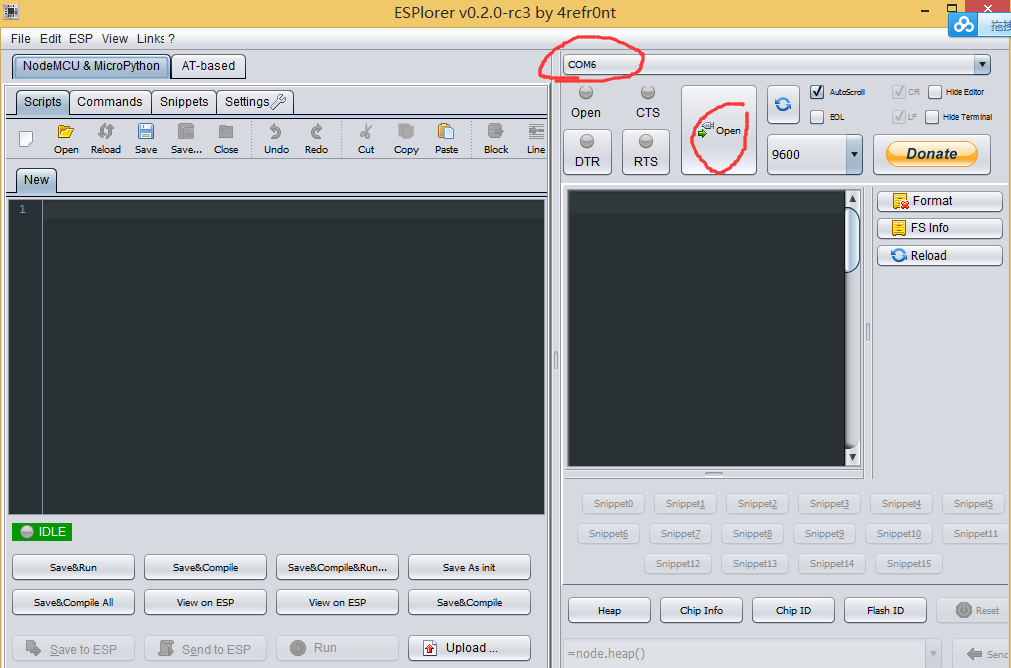Viewport: 1011px width, 668px height.
Task: Switch to the Snippets tab
Action: pos(184,102)
